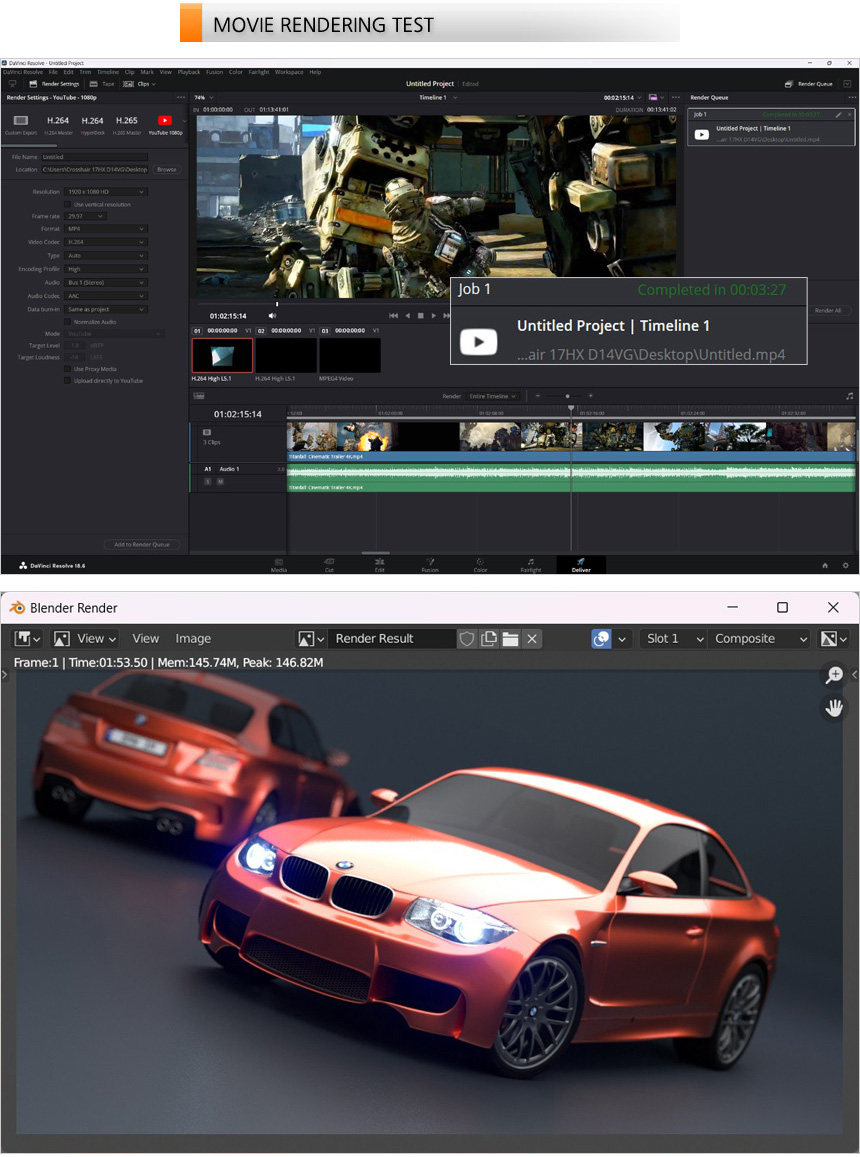Click the pencil edit icon on Job 1
The height and width of the screenshot is (1157, 860).
point(838,115)
